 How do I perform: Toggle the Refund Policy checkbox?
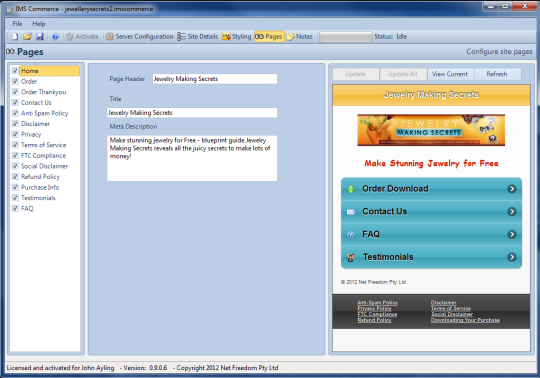click(15, 177)
